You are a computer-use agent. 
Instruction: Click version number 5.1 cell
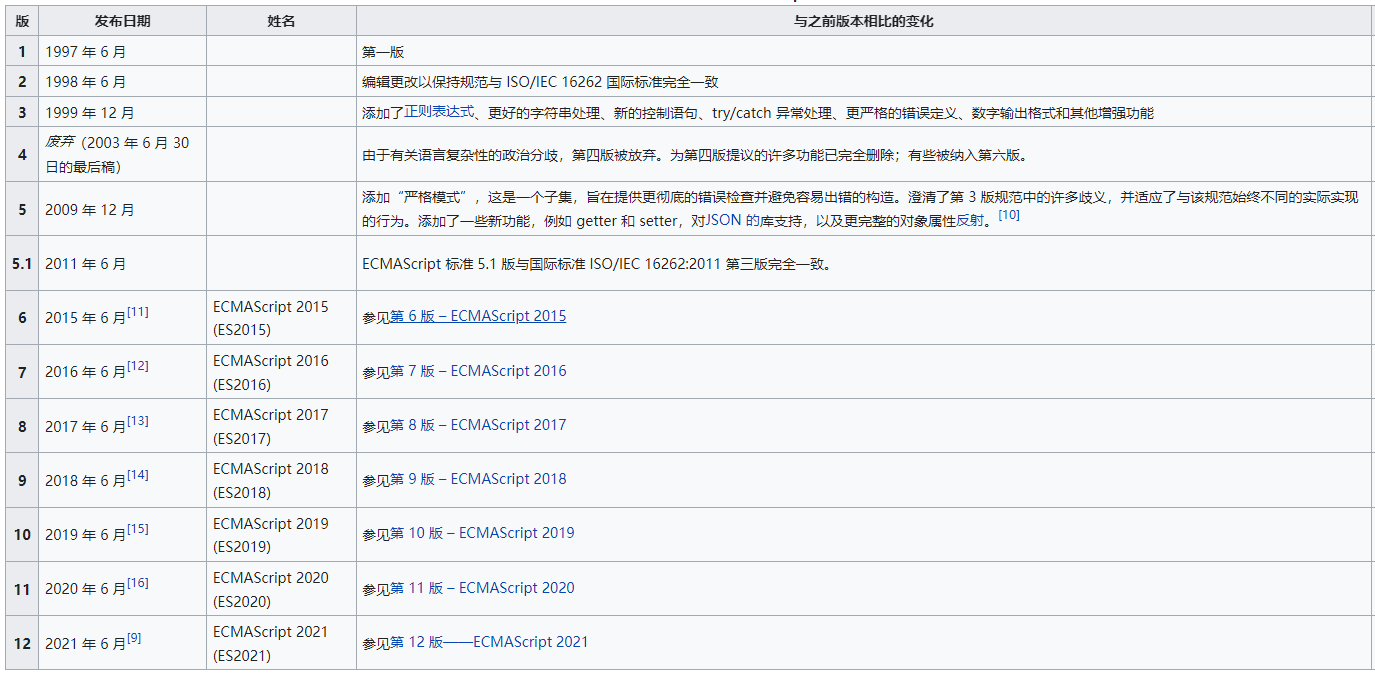(x=22, y=264)
